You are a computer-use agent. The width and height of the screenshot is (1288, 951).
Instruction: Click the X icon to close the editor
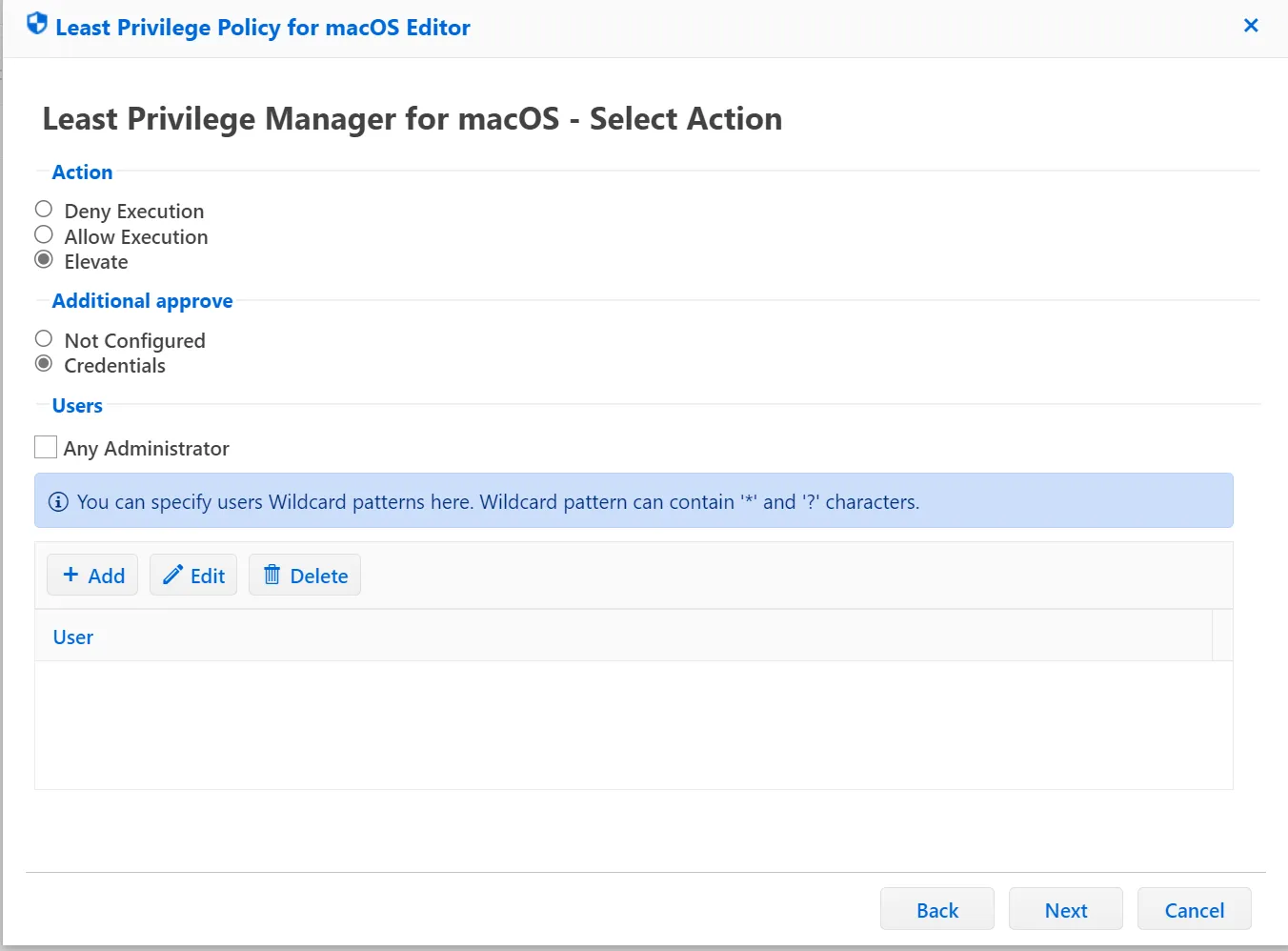click(x=1251, y=26)
